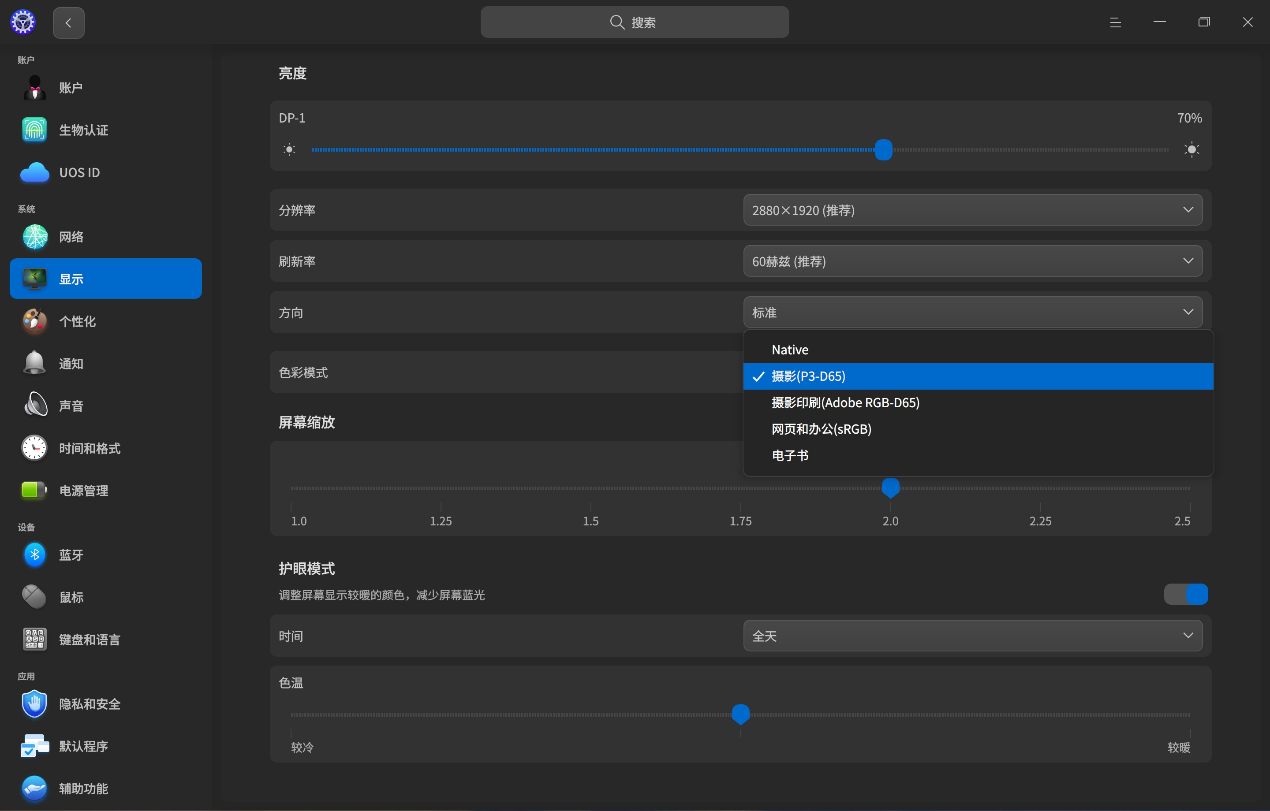1270x811 pixels.
Task: Click the 搜索 search field
Action: pyautogui.click(x=635, y=22)
